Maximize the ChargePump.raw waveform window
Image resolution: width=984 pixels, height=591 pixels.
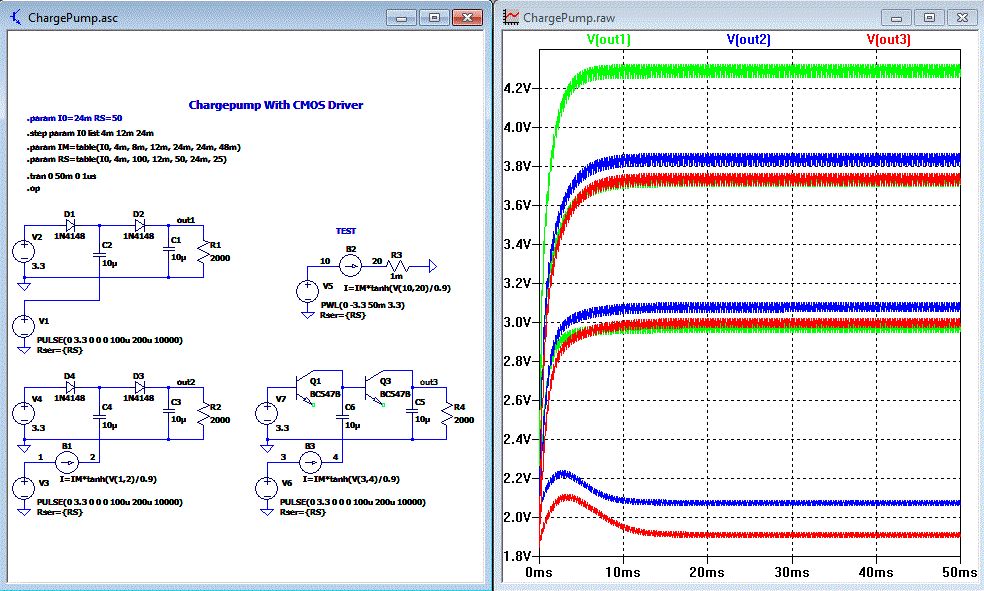coord(929,17)
